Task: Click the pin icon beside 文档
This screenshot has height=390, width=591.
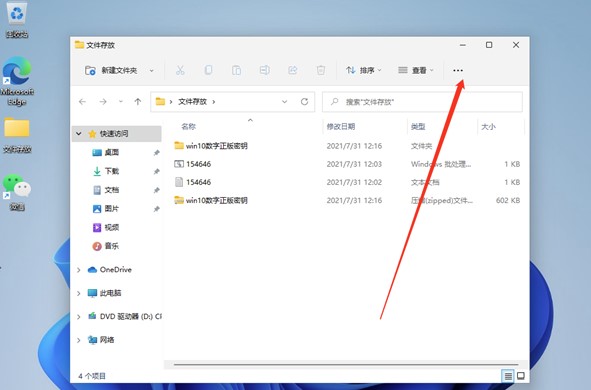Action: pyautogui.click(x=156, y=190)
